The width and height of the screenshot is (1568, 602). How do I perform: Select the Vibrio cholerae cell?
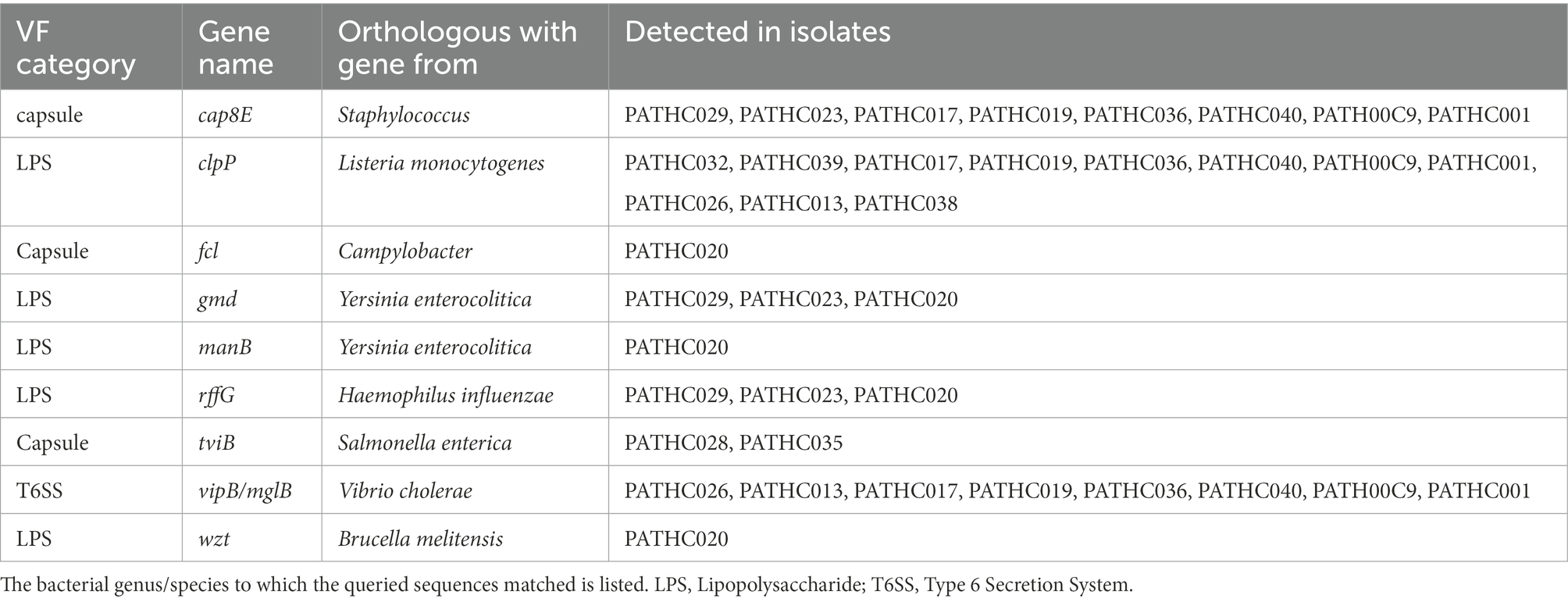click(405, 491)
